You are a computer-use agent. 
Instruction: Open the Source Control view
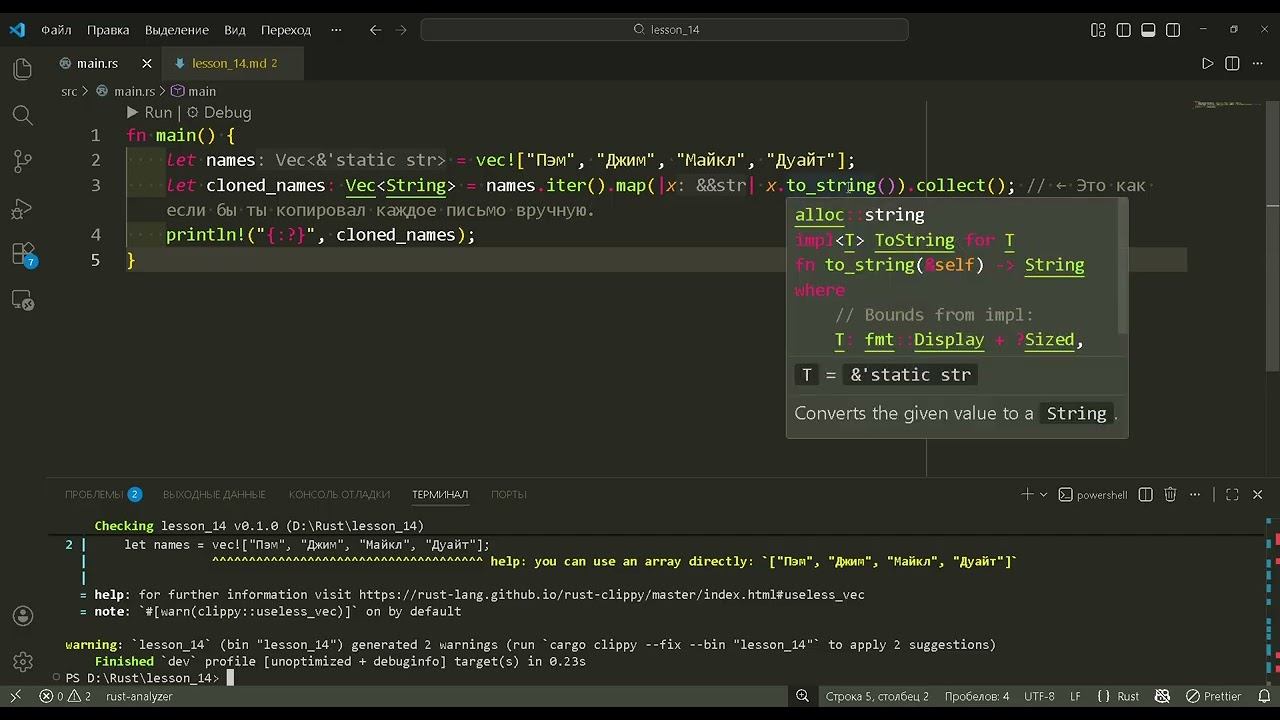click(x=22, y=161)
